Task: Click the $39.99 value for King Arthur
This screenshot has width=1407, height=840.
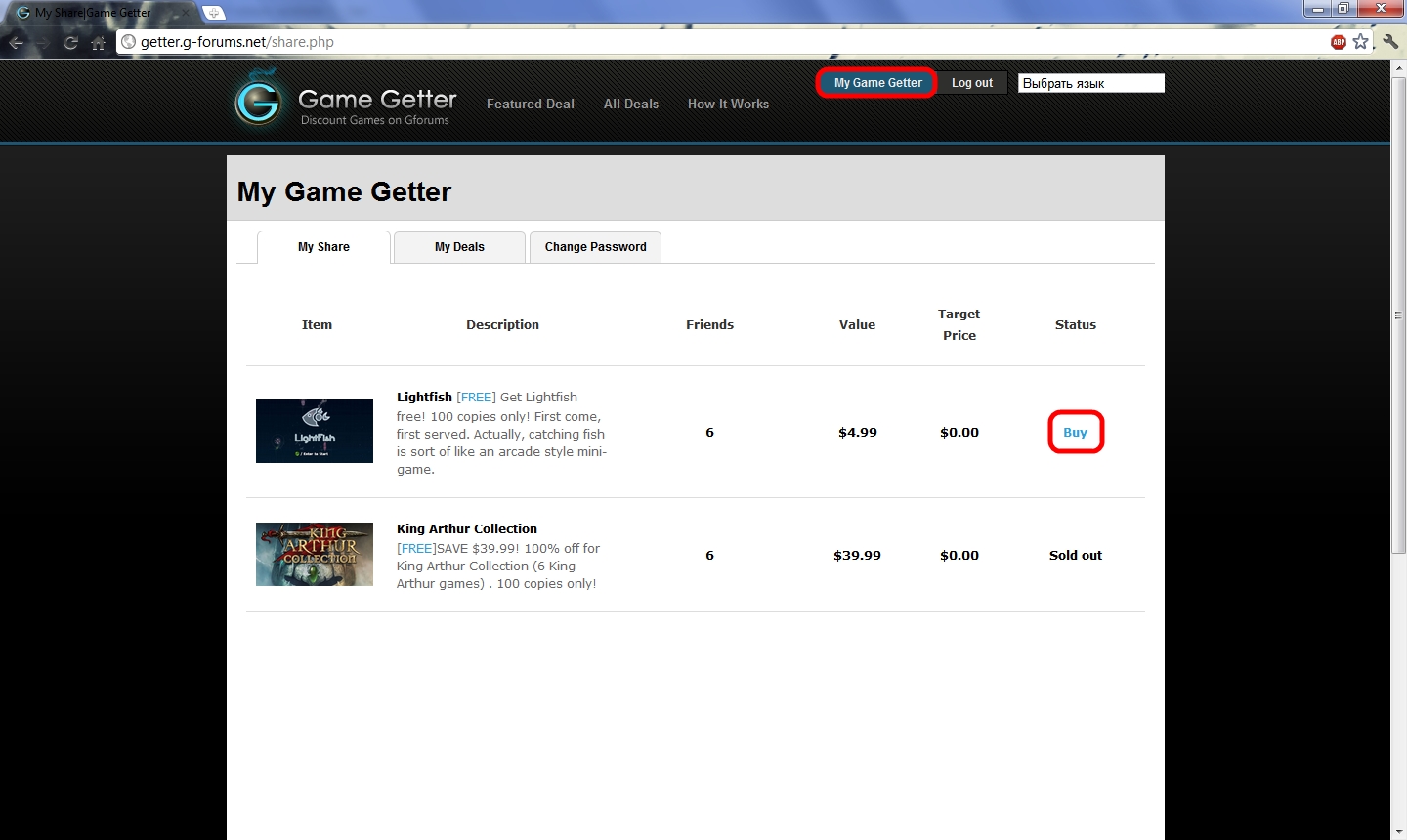Action: click(857, 555)
